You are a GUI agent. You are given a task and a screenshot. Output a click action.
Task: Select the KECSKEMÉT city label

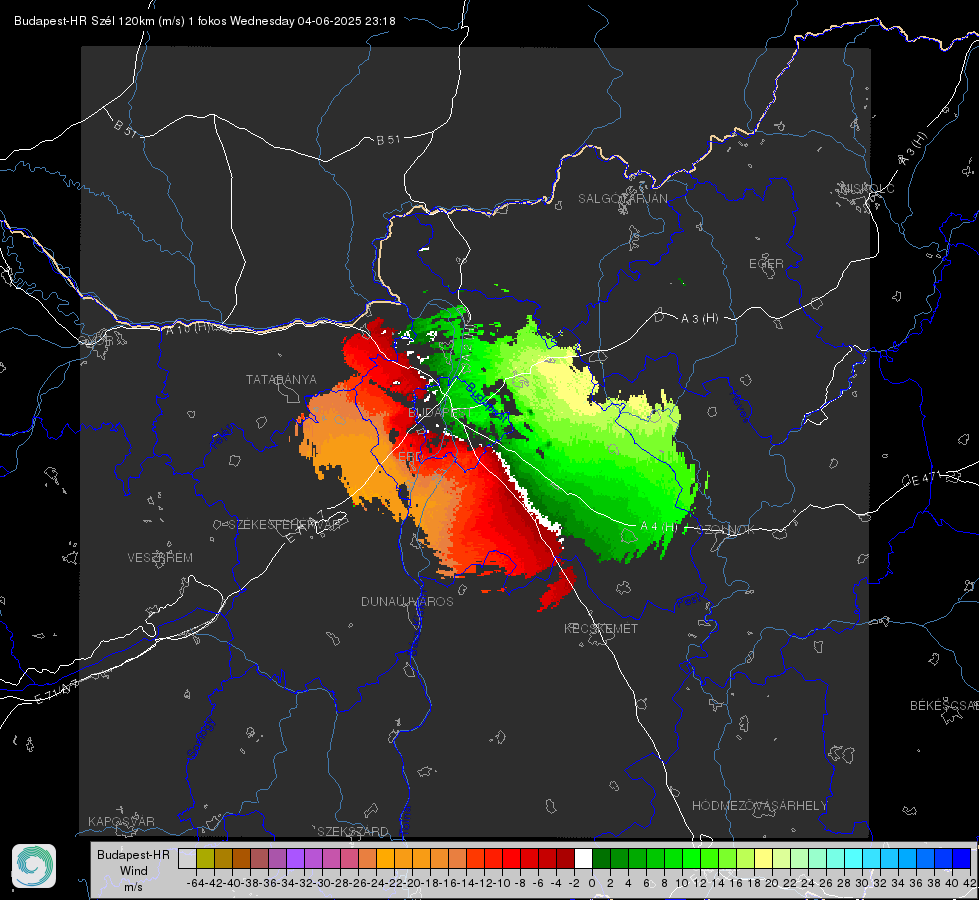(x=601, y=628)
